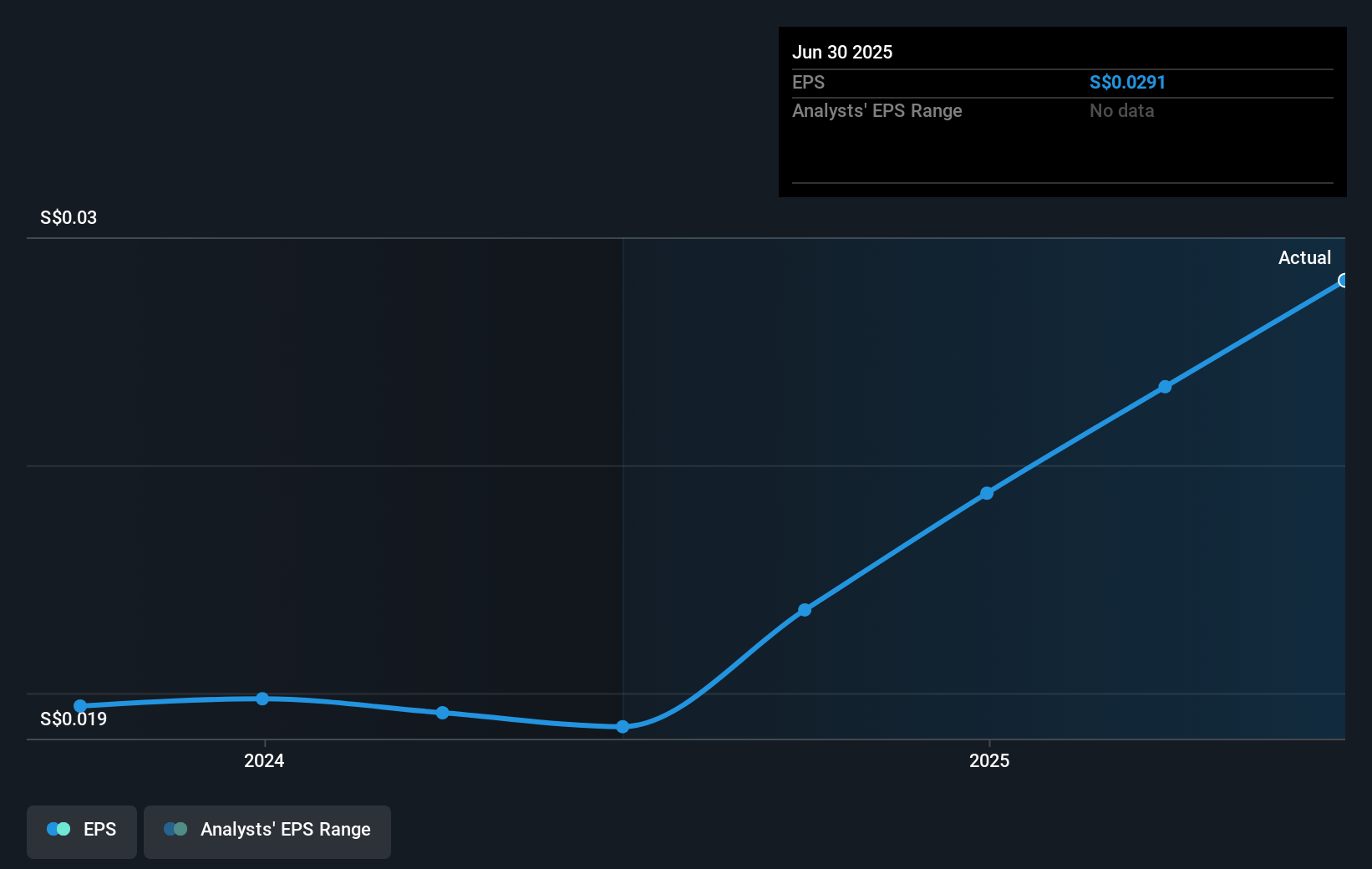Select the data point directly above the 2024 label
Screen dimensions: 1372x869
[x=262, y=699]
